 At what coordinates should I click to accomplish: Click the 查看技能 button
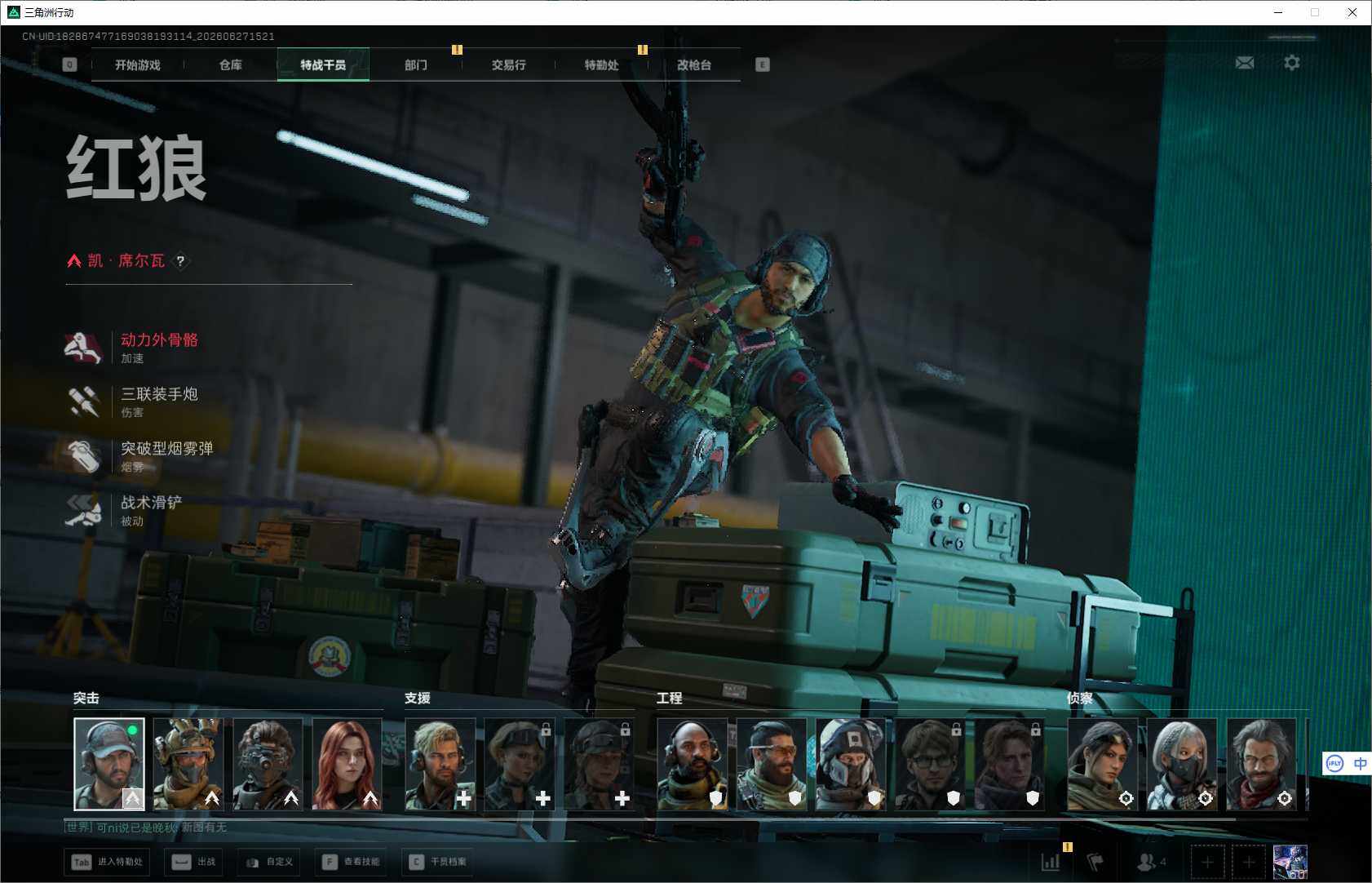click(352, 862)
